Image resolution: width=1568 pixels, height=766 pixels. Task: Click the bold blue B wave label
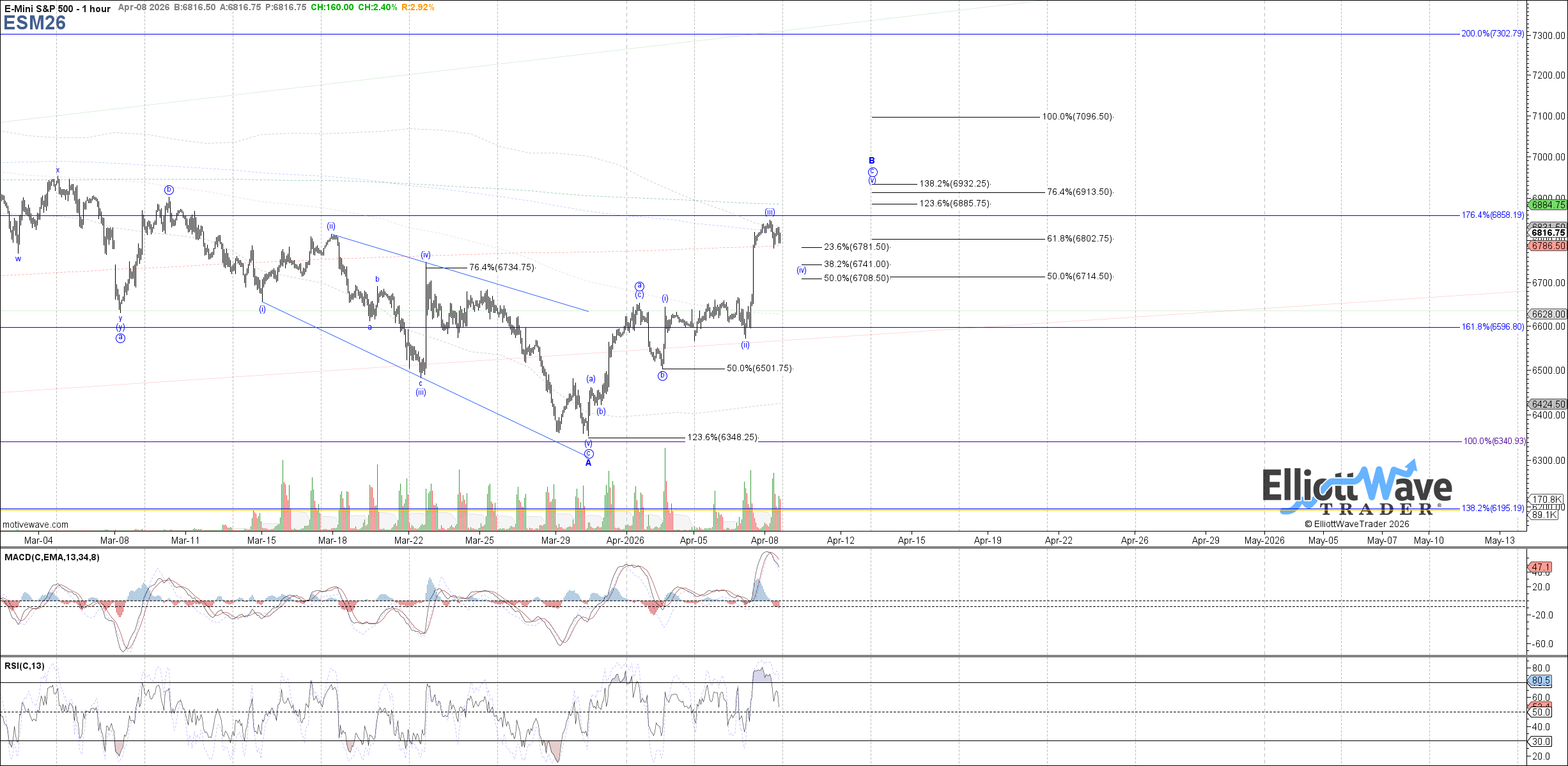pyautogui.click(x=871, y=161)
